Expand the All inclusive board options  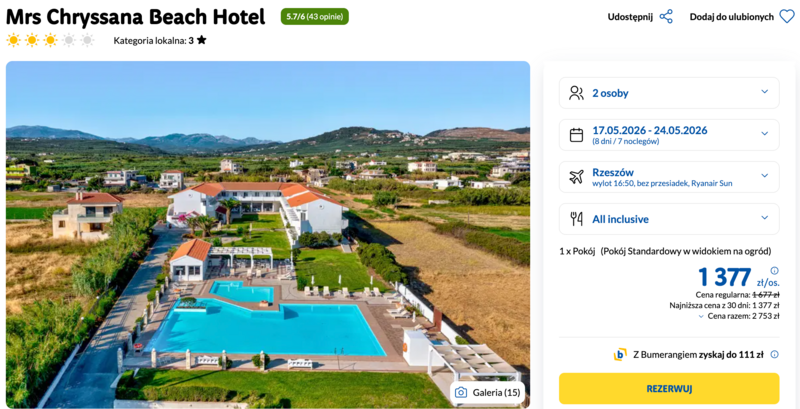click(669, 219)
